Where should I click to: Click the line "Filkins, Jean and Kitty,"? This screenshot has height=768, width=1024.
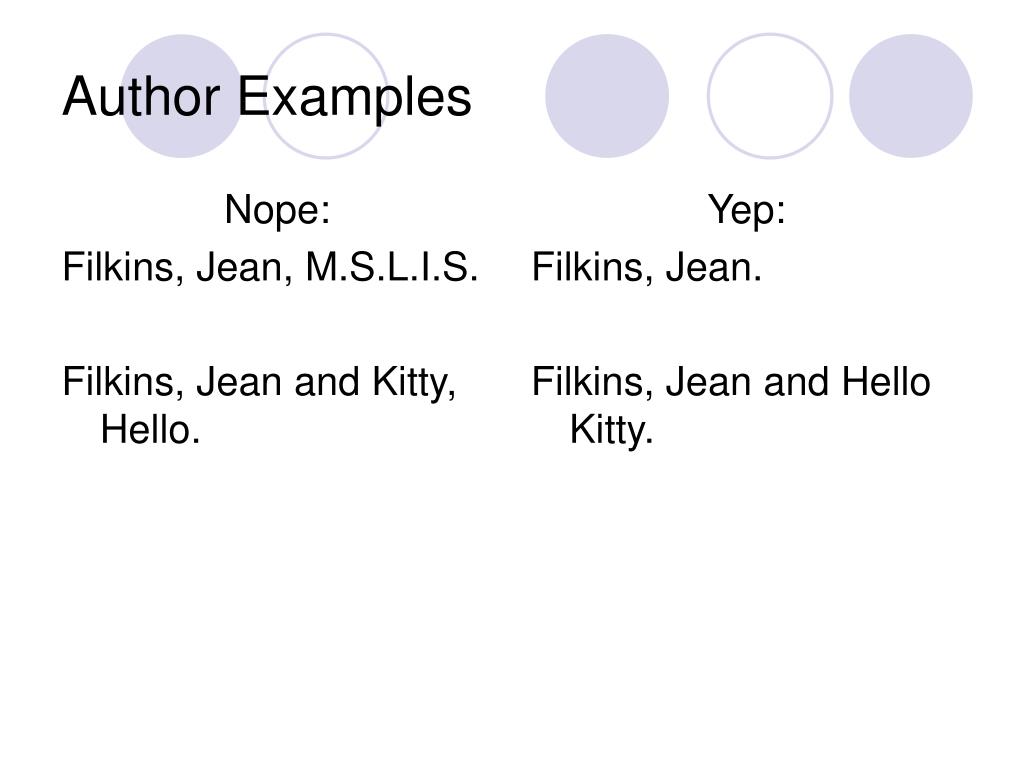click(x=259, y=381)
